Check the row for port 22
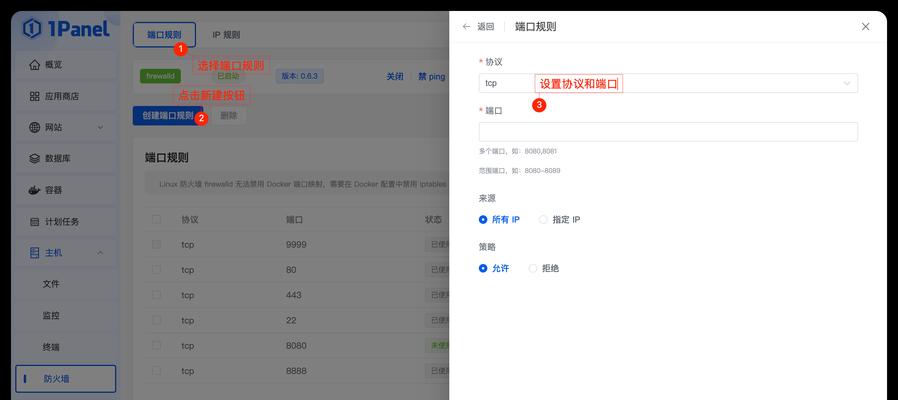Viewport: 898px width, 400px height. (156, 320)
